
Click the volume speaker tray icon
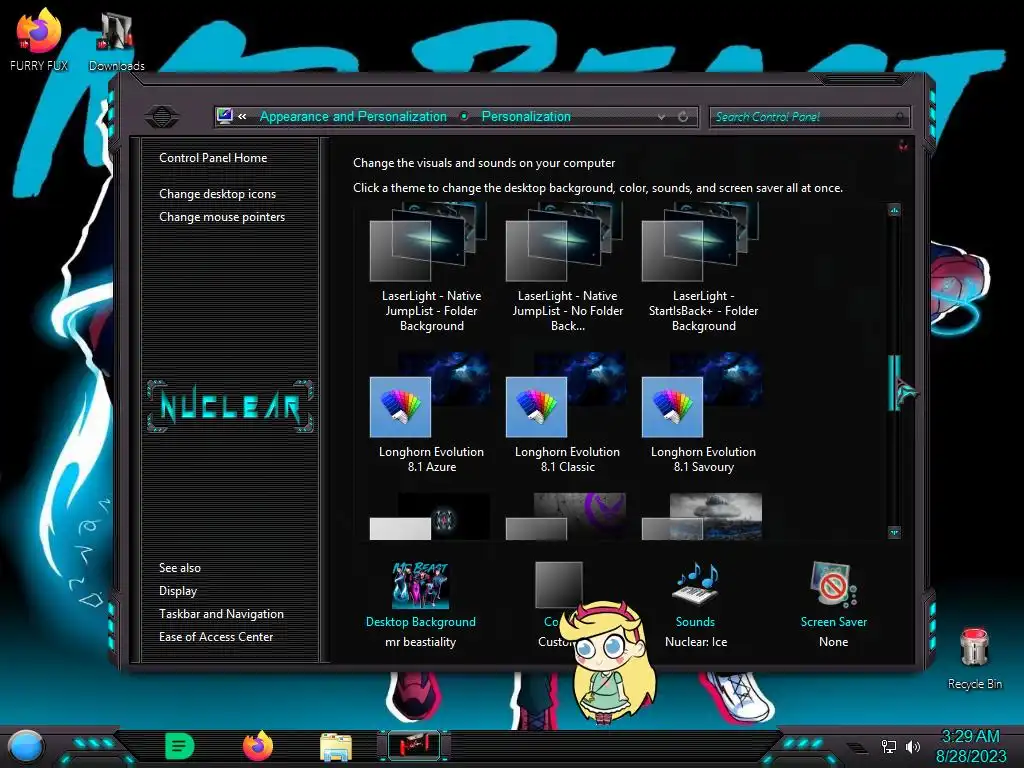pos(913,746)
